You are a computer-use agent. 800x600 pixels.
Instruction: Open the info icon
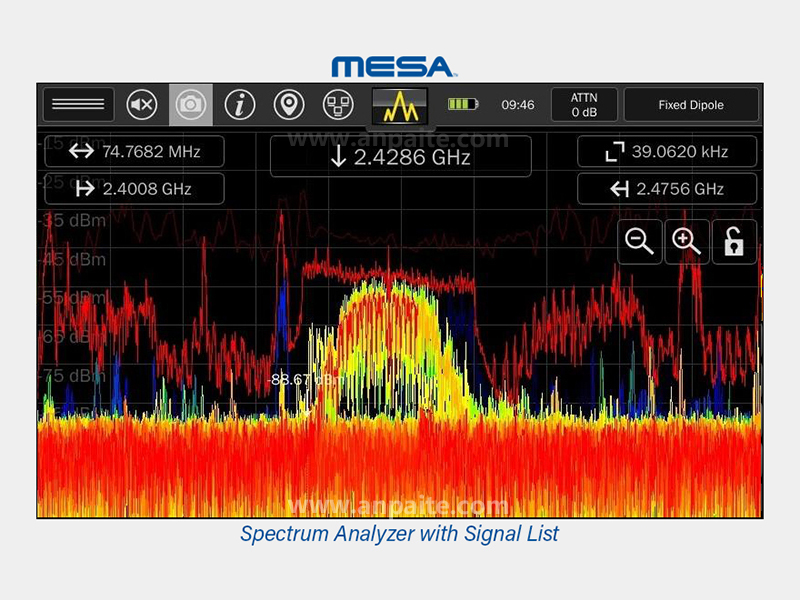coord(240,104)
